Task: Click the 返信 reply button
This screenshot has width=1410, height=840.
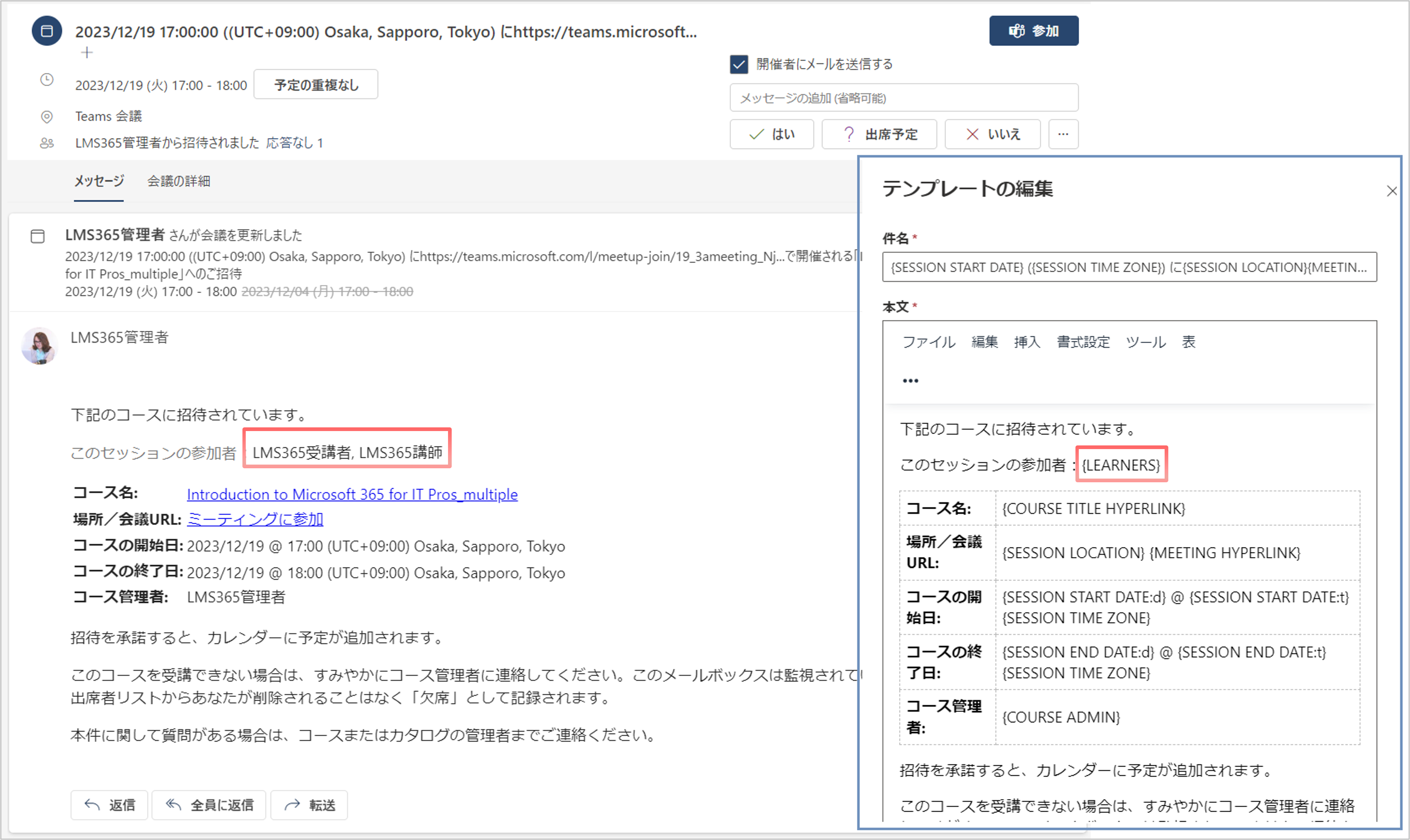Action: pyautogui.click(x=109, y=805)
